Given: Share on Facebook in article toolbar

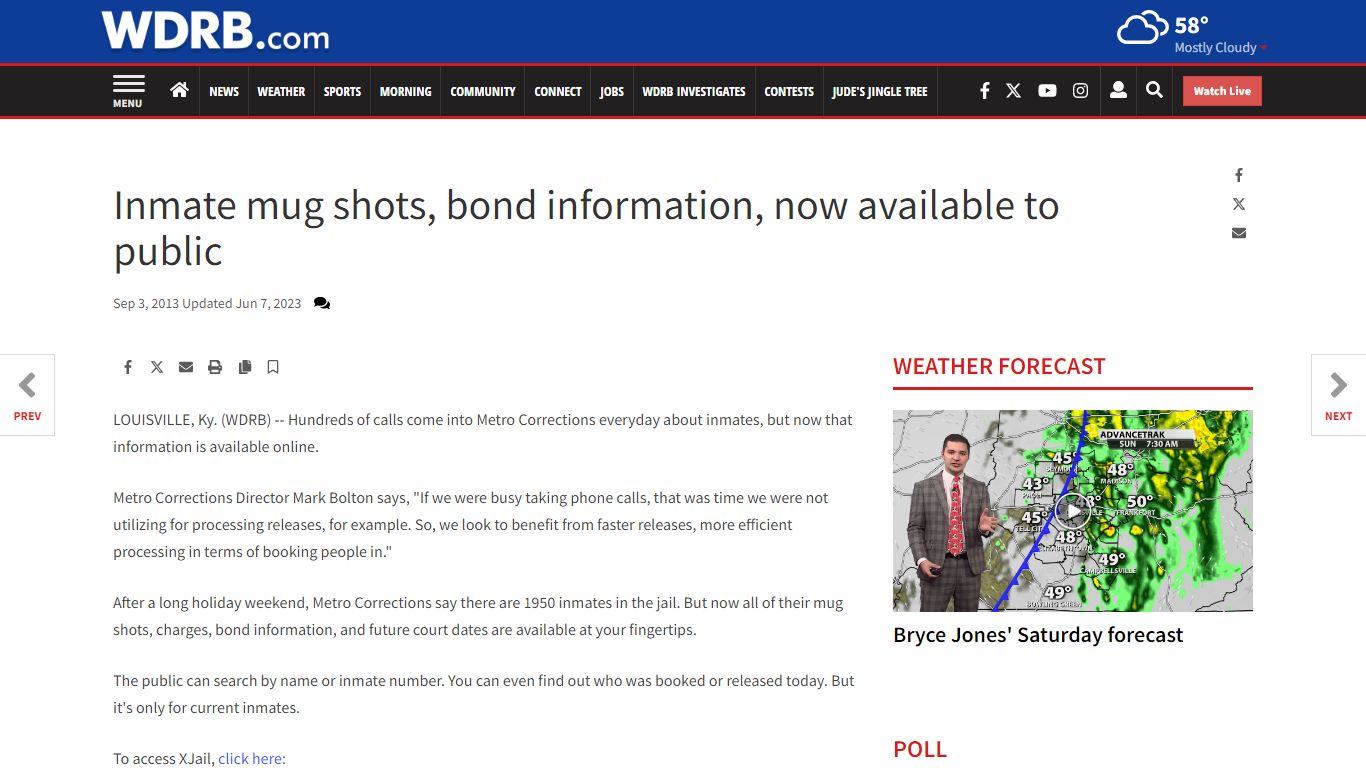Looking at the screenshot, I should [128, 367].
